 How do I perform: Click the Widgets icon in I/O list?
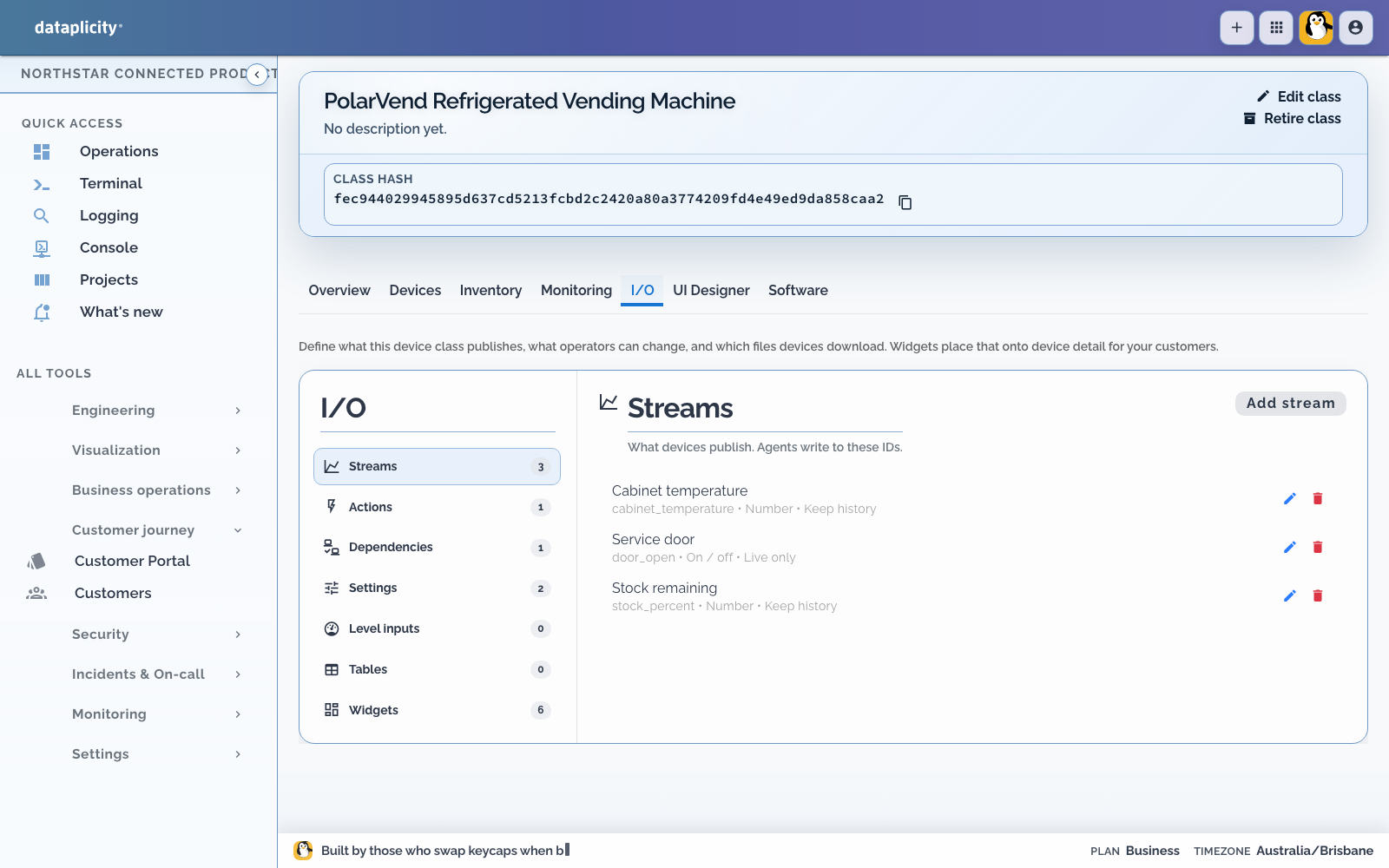coord(332,710)
